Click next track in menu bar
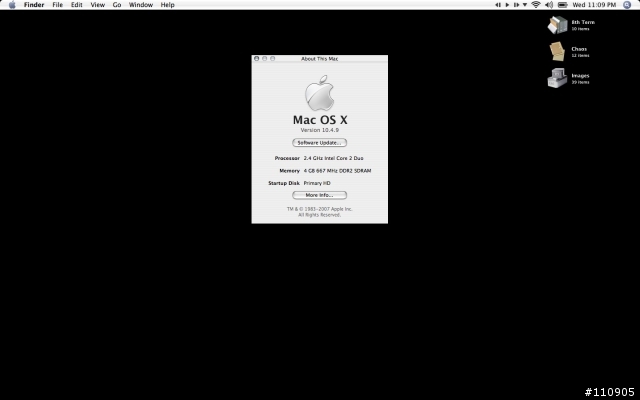Image resolution: width=640 pixels, height=400 pixels. [516, 5]
